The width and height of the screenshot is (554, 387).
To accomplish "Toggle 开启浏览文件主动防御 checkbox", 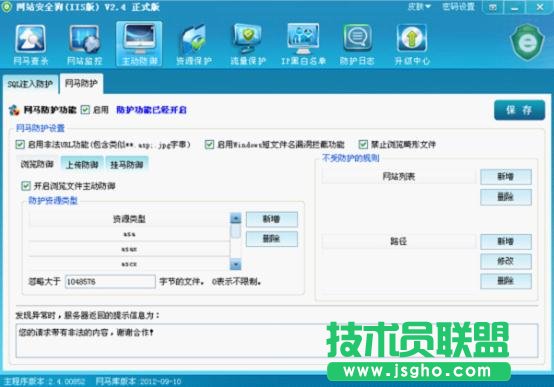I will click(26, 186).
